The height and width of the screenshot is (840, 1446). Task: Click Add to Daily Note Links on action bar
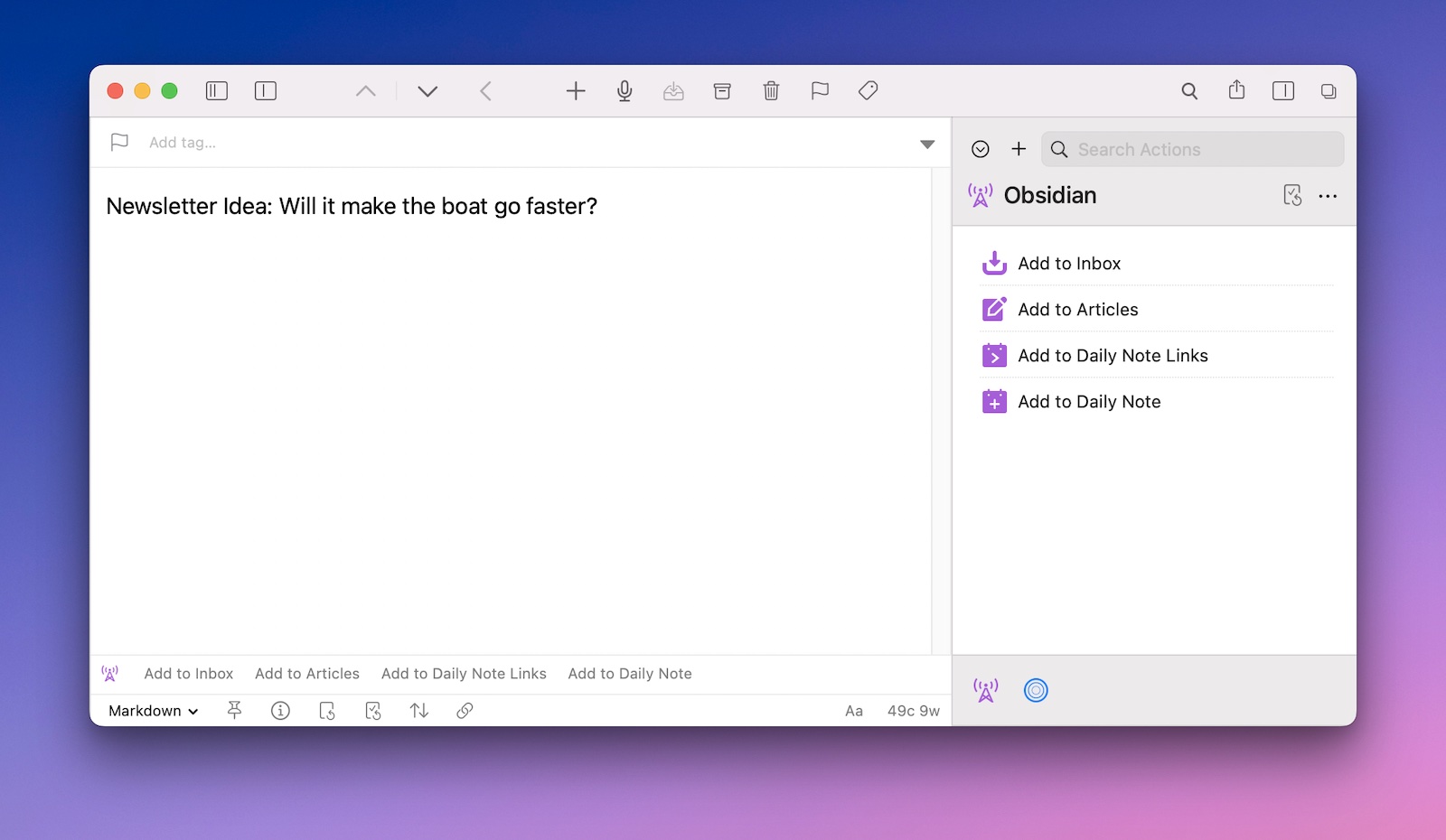tap(464, 674)
